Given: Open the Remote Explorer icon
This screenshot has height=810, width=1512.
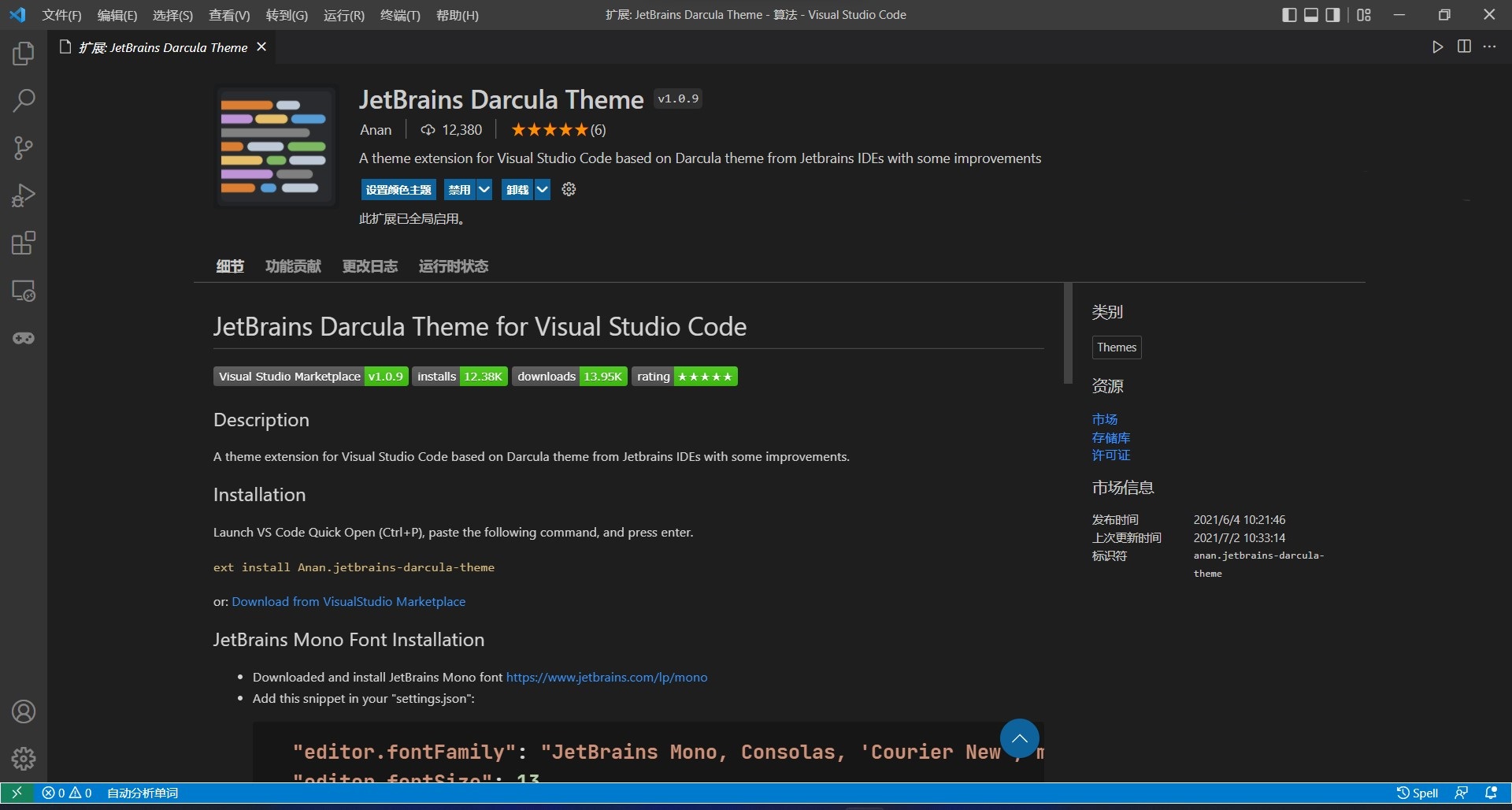Looking at the screenshot, I should (23, 291).
